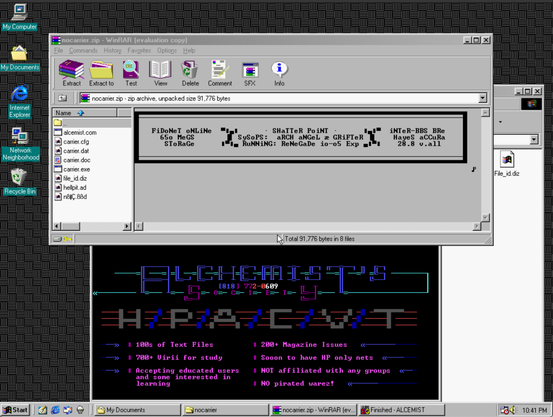553x417 pixels.
Task: Open Network Neighborhood desktop icon
Action: tap(20, 144)
